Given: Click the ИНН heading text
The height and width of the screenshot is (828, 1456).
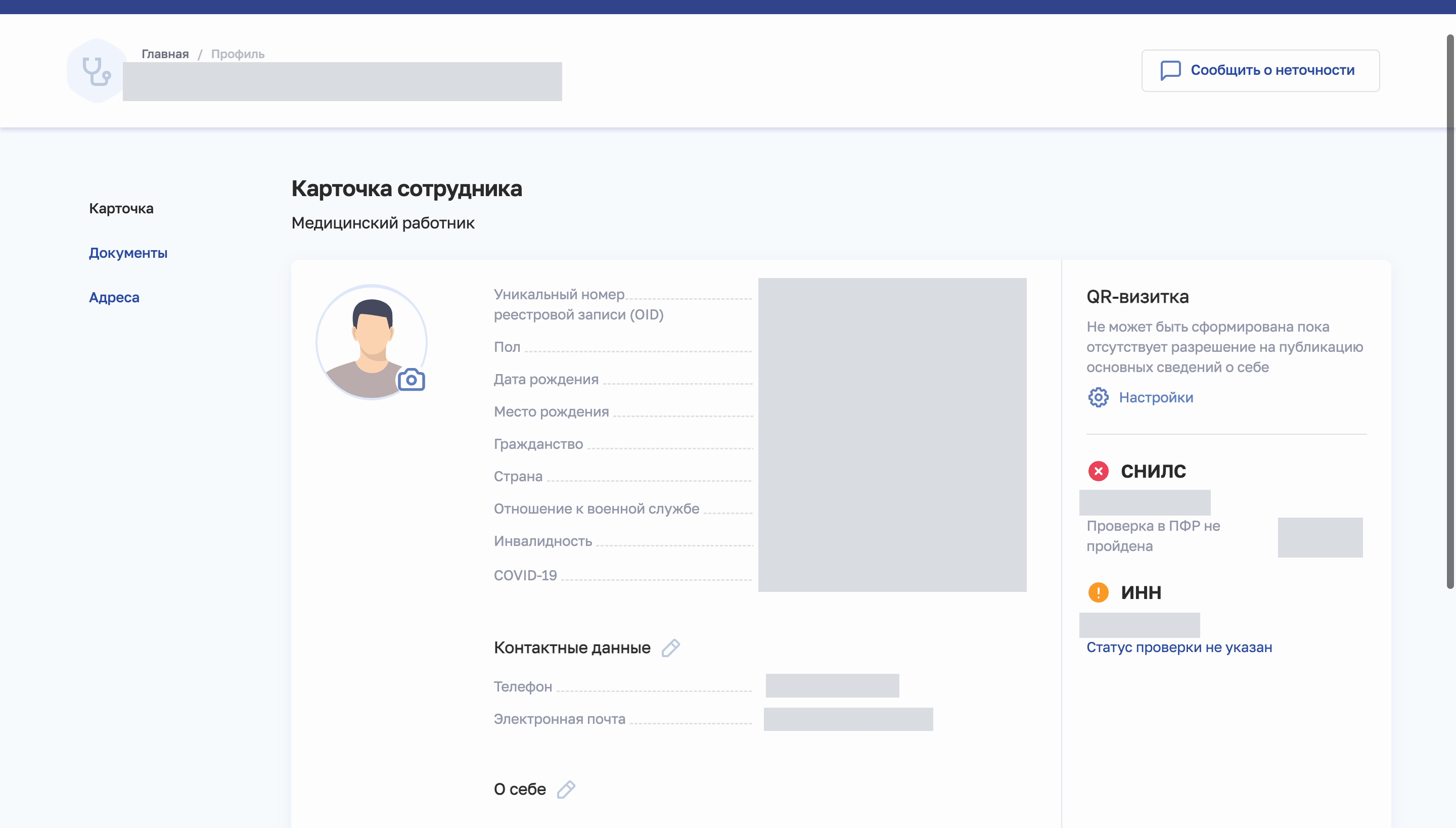Looking at the screenshot, I should pos(1141,592).
